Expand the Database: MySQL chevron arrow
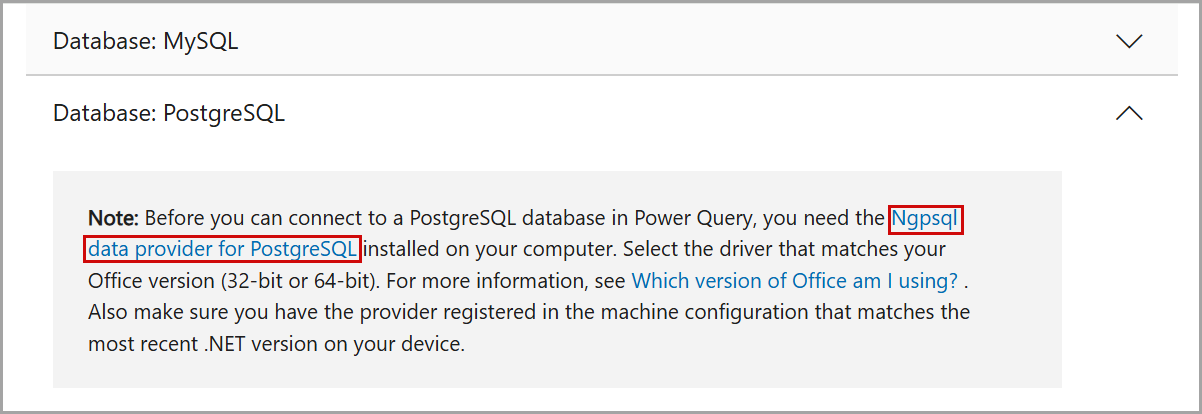The width and height of the screenshot is (1202, 414). (1128, 42)
